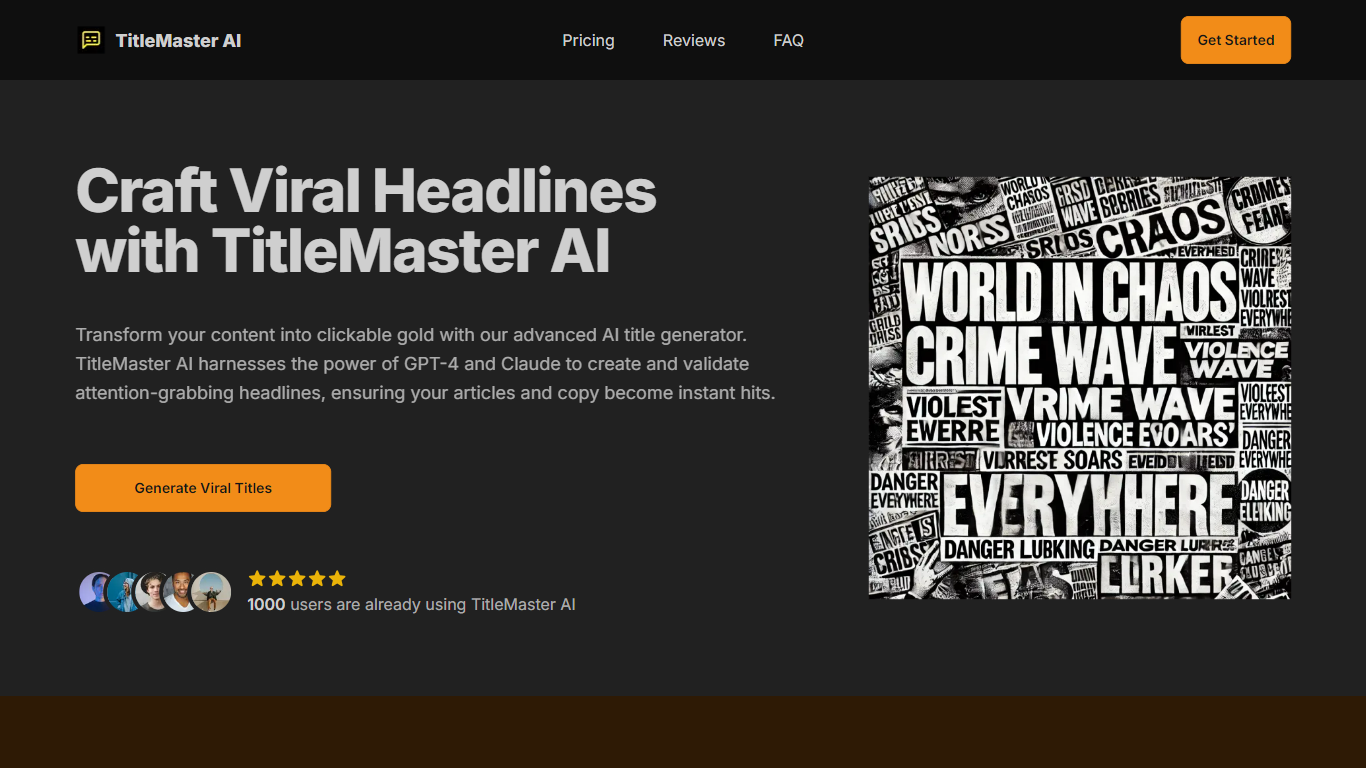1366x768 pixels.
Task: Go to the Pricing section
Action: pos(588,40)
